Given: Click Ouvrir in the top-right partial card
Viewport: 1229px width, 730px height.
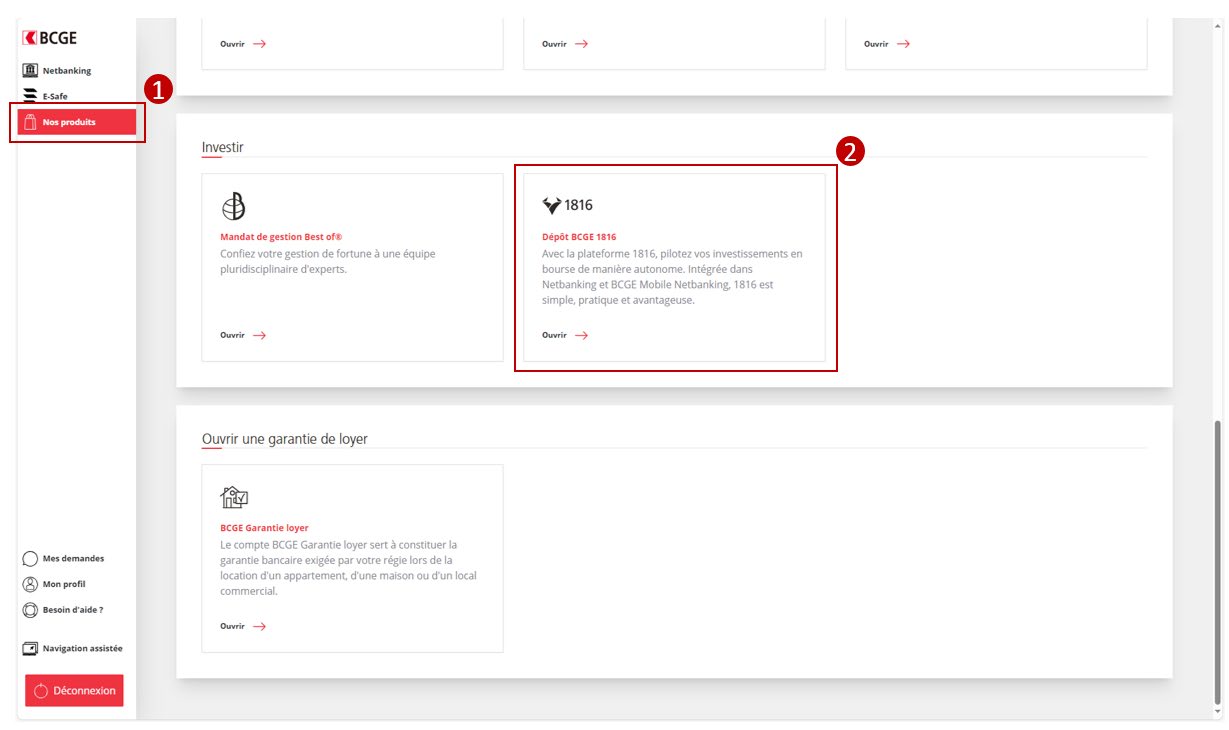Looking at the screenshot, I should [876, 44].
